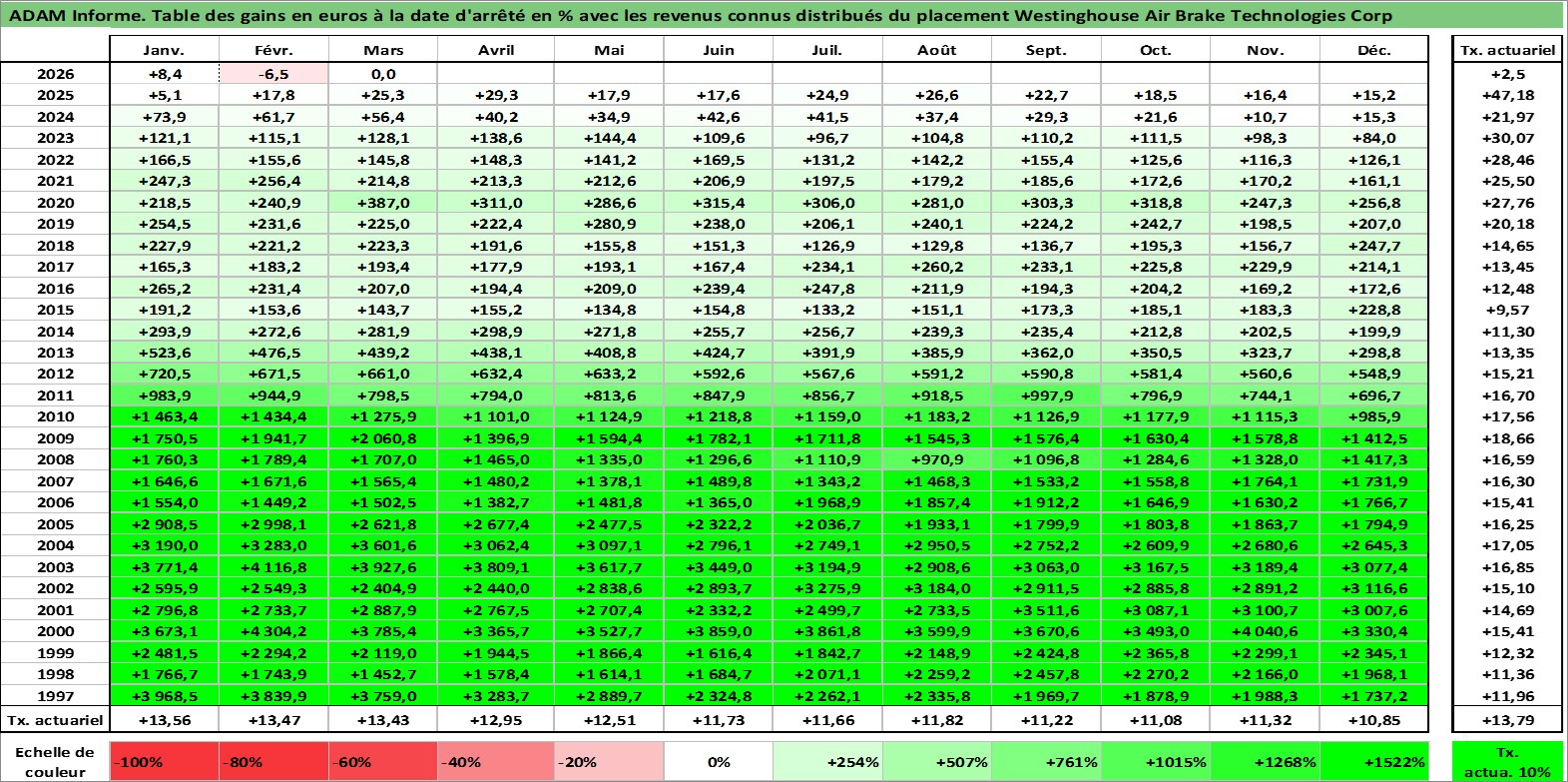Select the Avril column header
The height and width of the screenshot is (782, 1568).
[496, 50]
